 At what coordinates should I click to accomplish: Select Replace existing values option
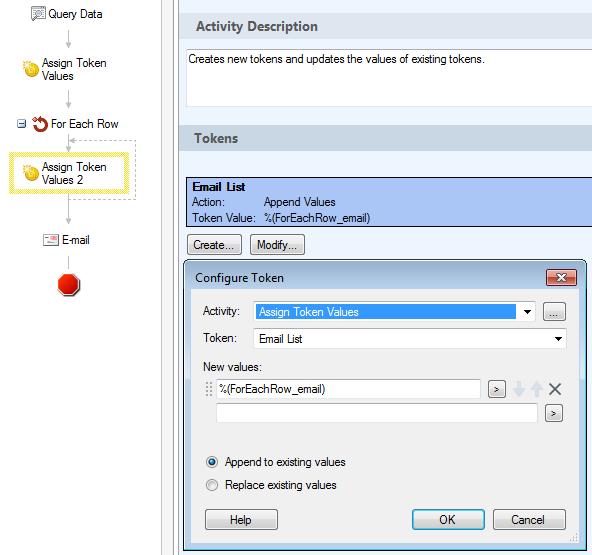point(212,485)
